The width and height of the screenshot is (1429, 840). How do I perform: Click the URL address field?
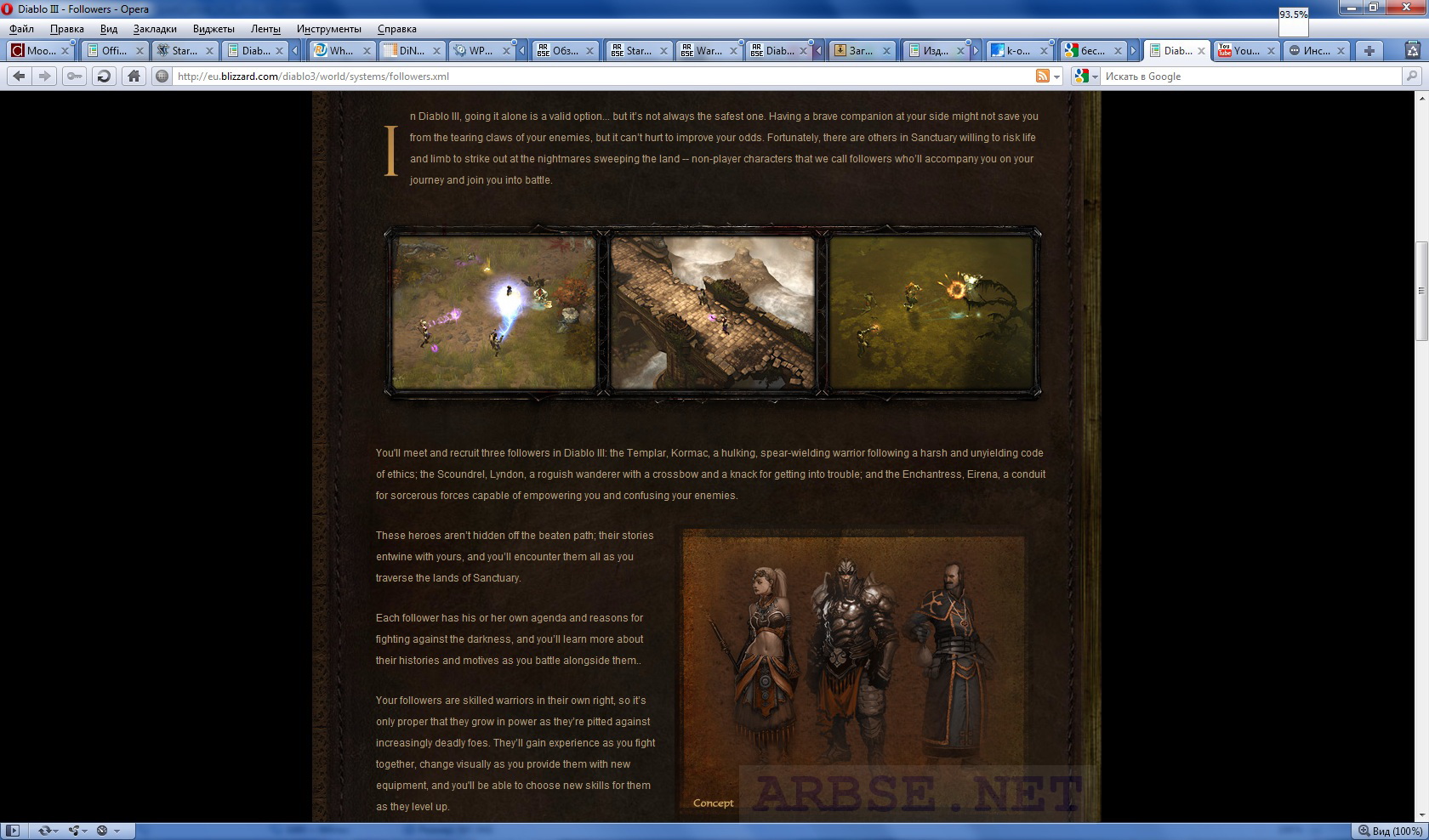[604, 77]
